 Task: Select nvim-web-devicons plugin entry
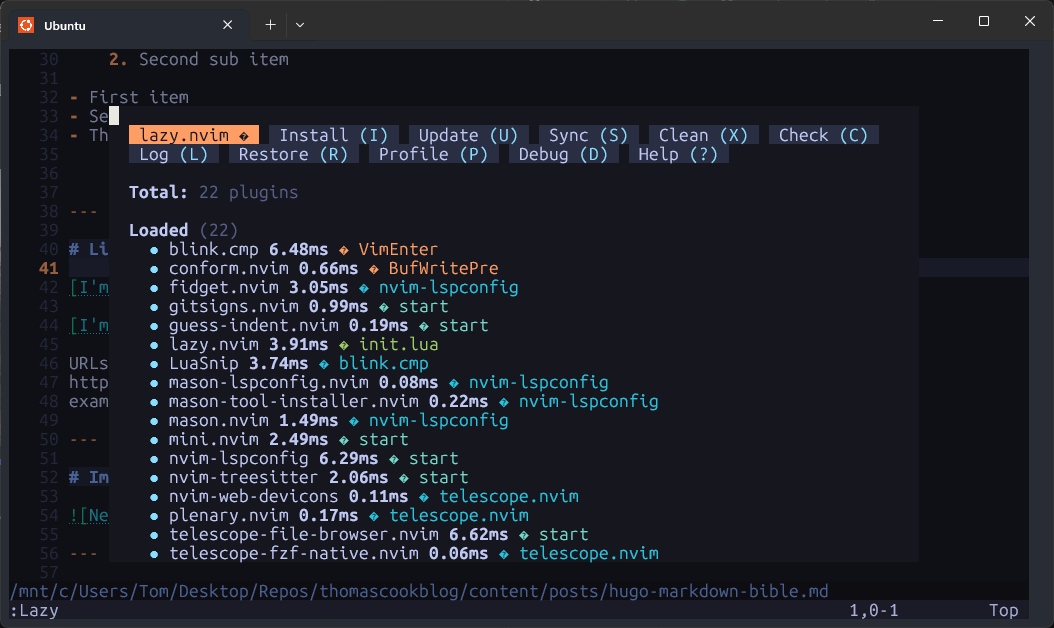click(x=253, y=496)
